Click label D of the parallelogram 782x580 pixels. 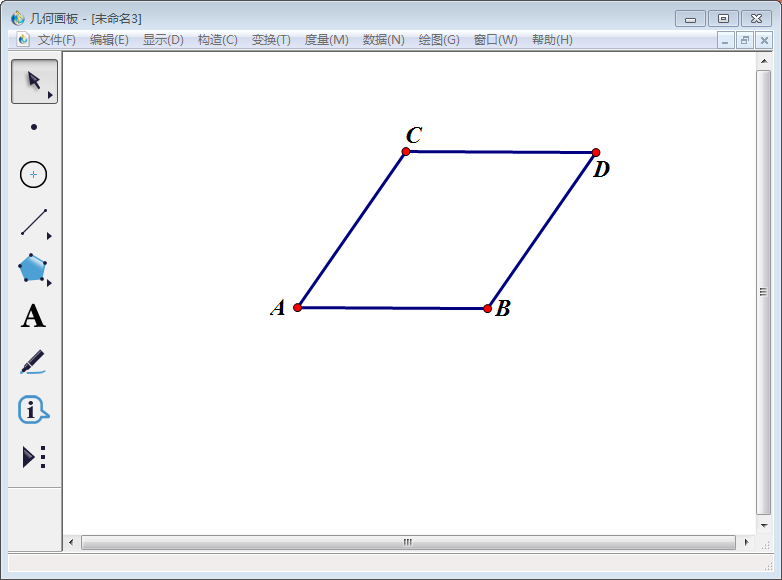pos(601,169)
